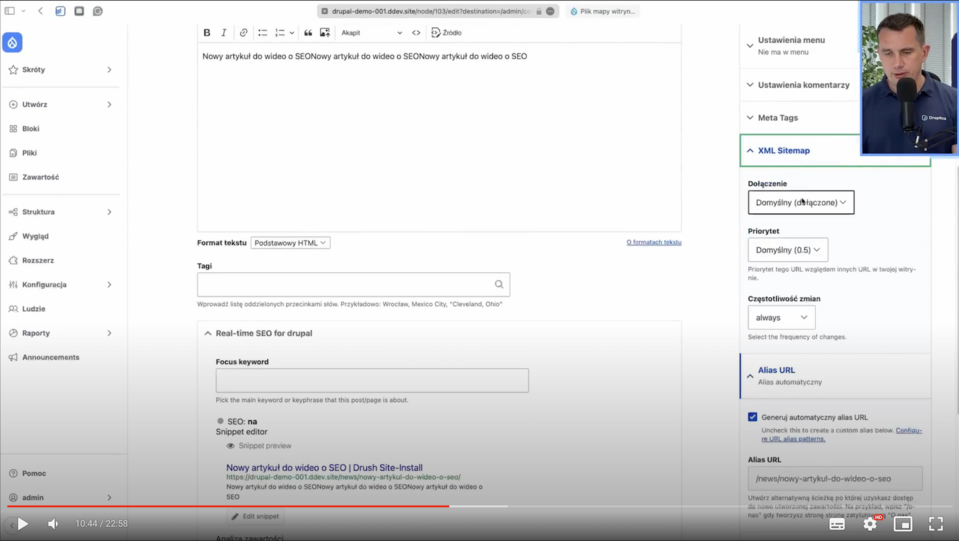Open the Dołączenie dropdown
959x541 pixels.
(801, 202)
